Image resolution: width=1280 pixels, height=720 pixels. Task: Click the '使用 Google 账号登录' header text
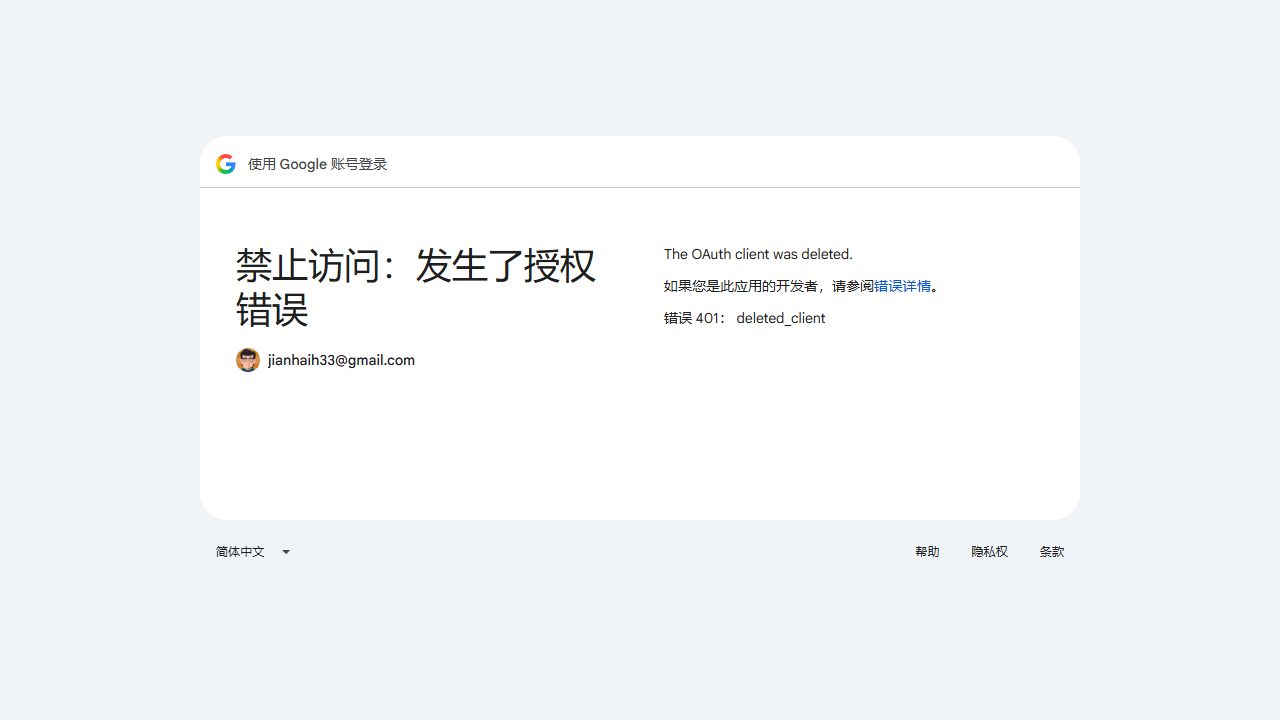317,164
